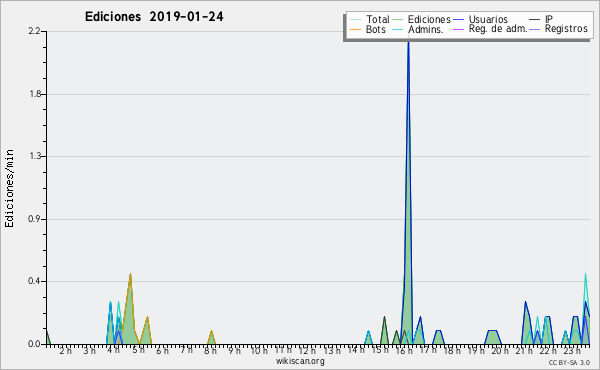Click the 'CC BY-SA 3.0' license text
This screenshot has width=600, height=370.
pos(569,363)
